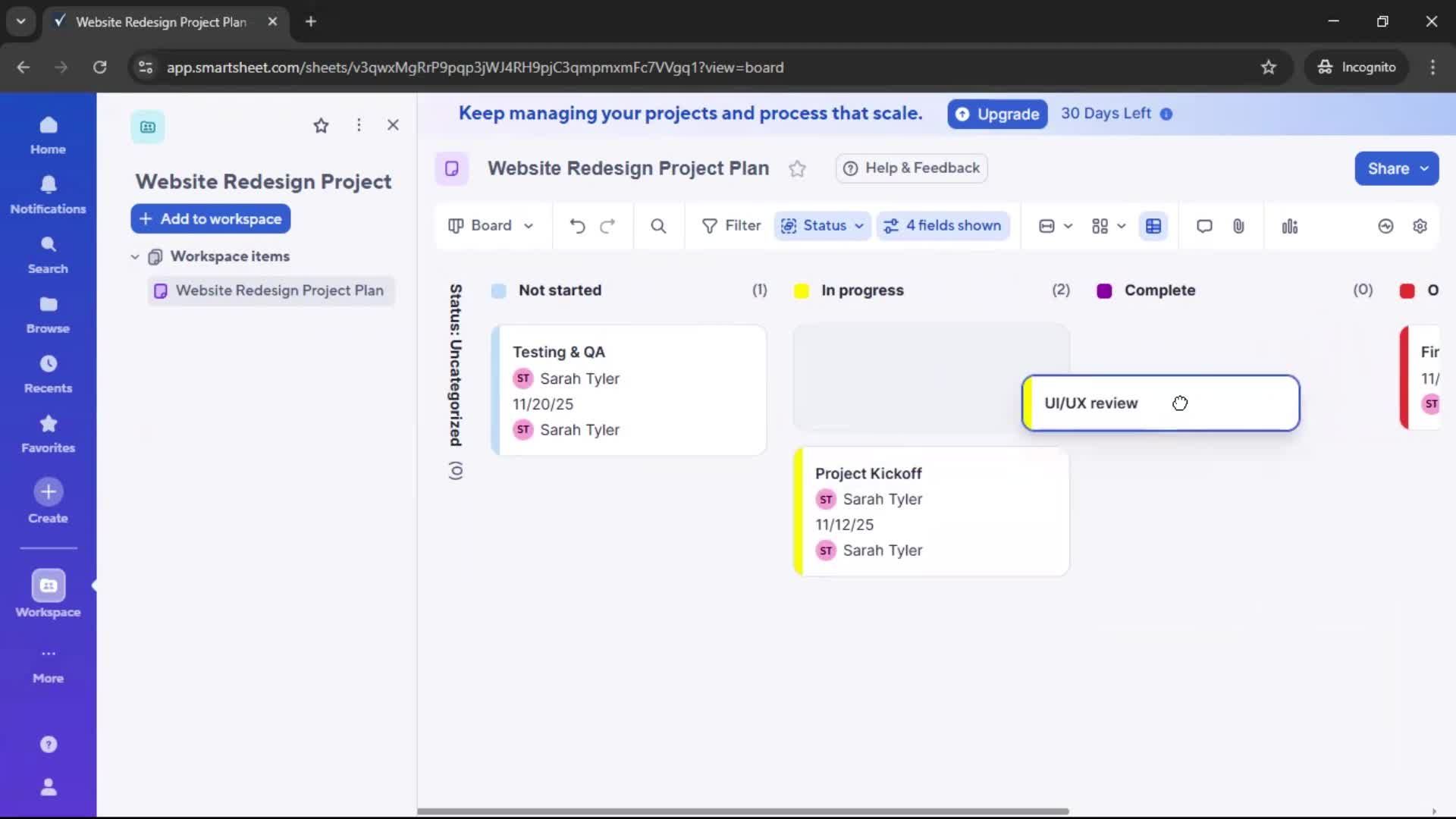Open Notifications in the left sidebar

click(48, 194)
